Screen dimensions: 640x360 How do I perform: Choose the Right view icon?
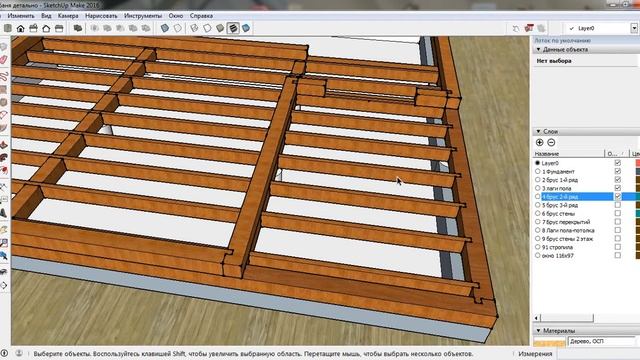[x=59, y=28]
